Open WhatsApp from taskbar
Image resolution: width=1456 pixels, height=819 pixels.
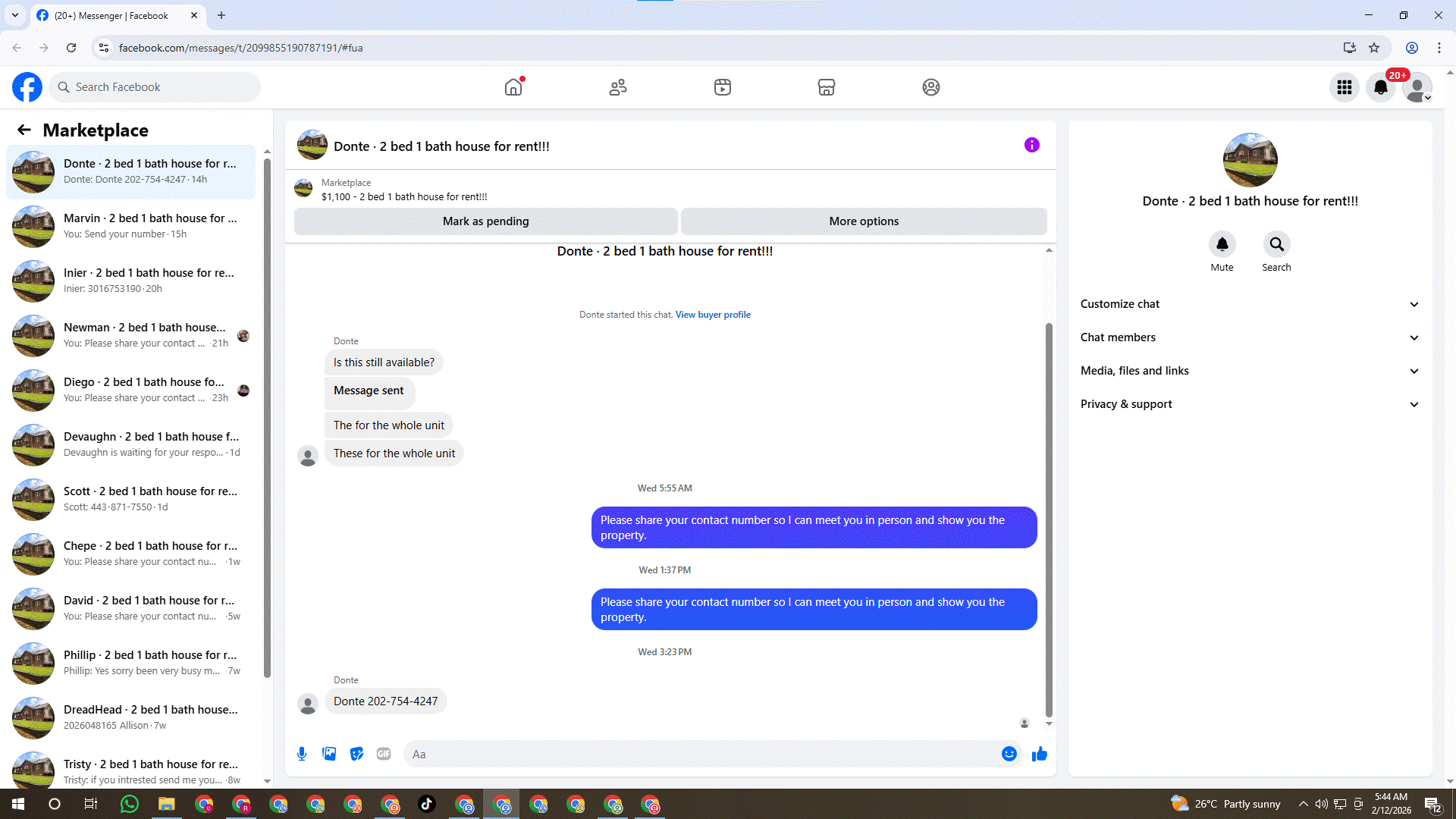(130, 804)
